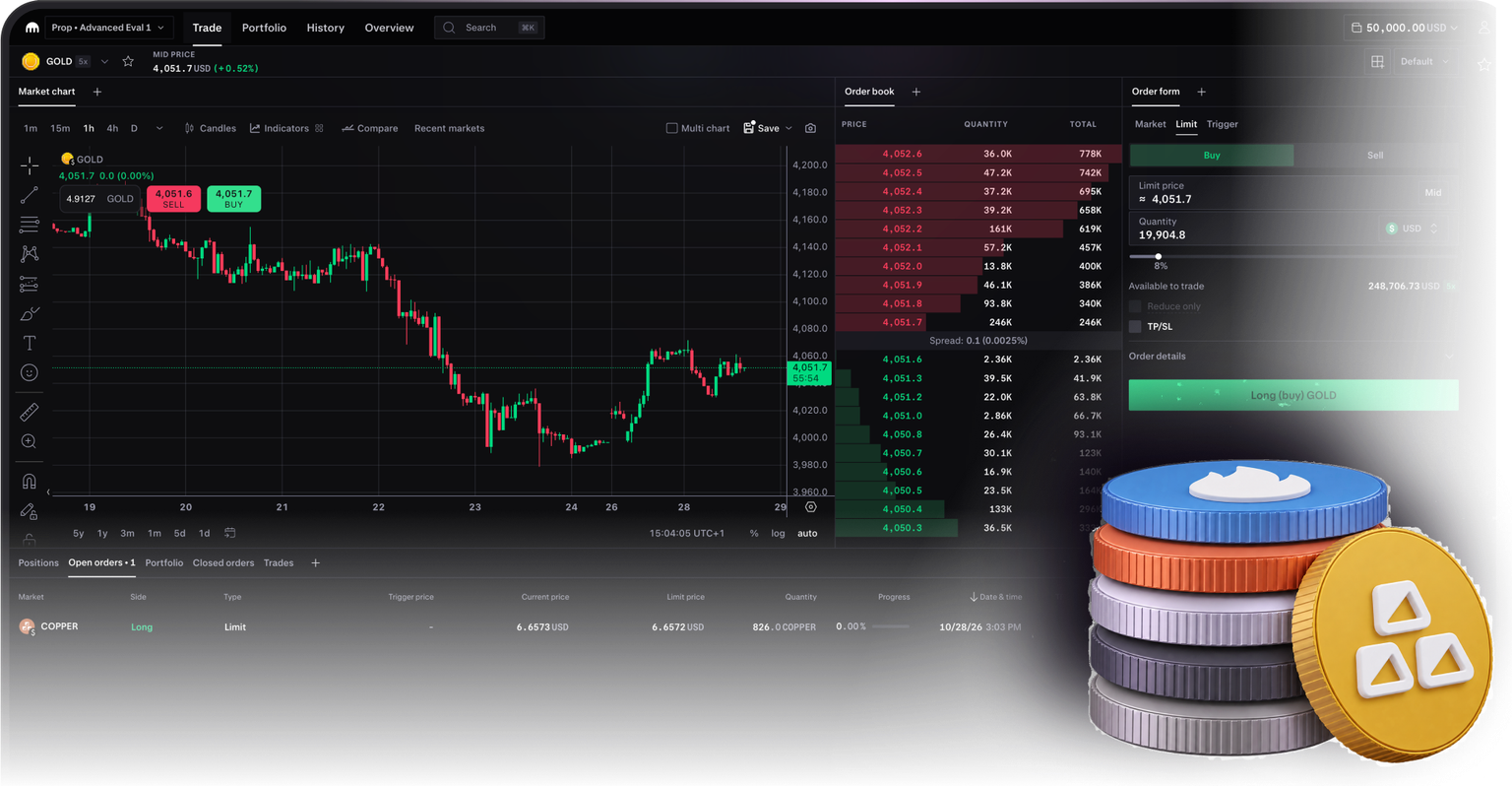Open the Portfolio top menu

264,28
